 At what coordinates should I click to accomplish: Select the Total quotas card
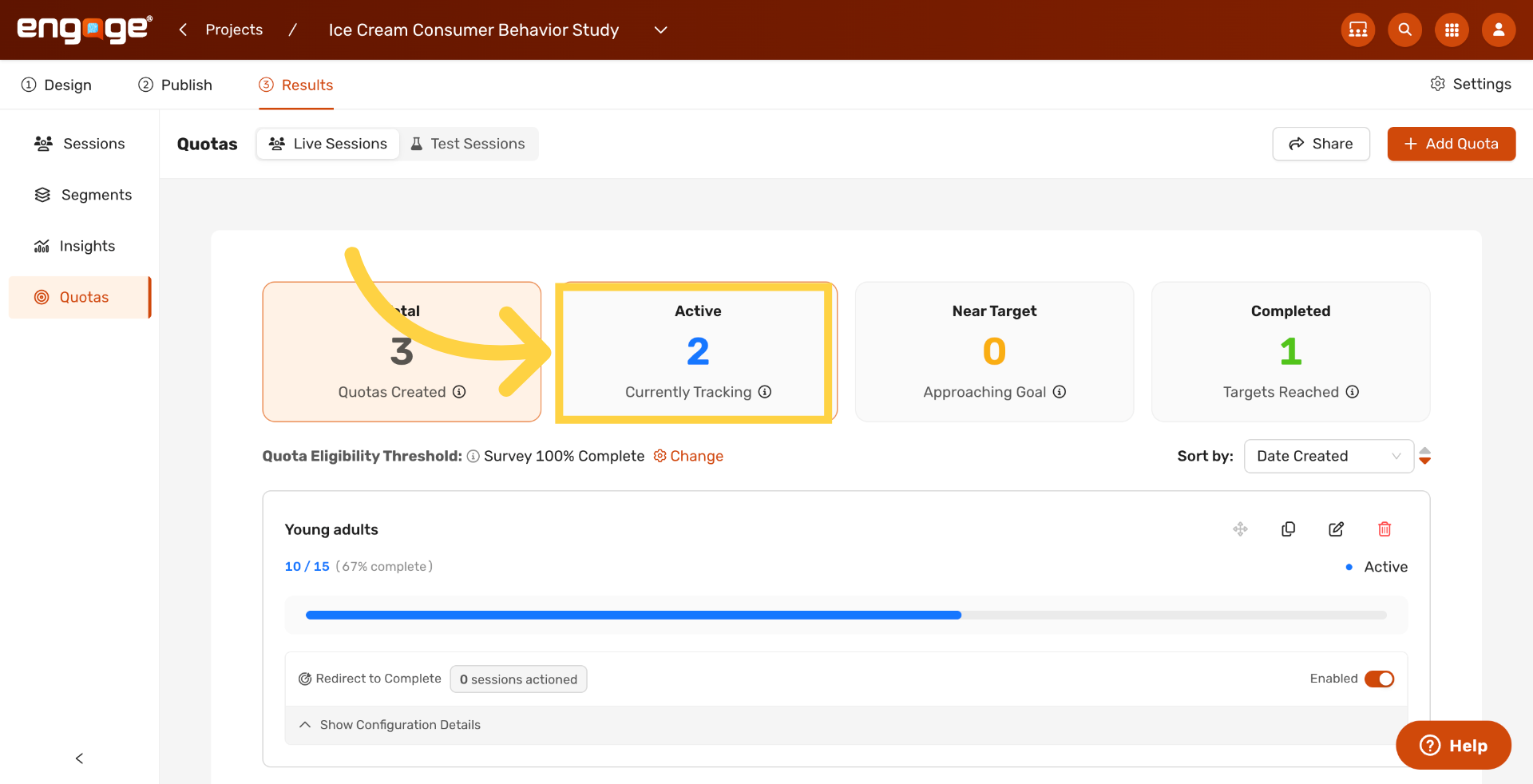pyautogui.click(x=402, y=351)
